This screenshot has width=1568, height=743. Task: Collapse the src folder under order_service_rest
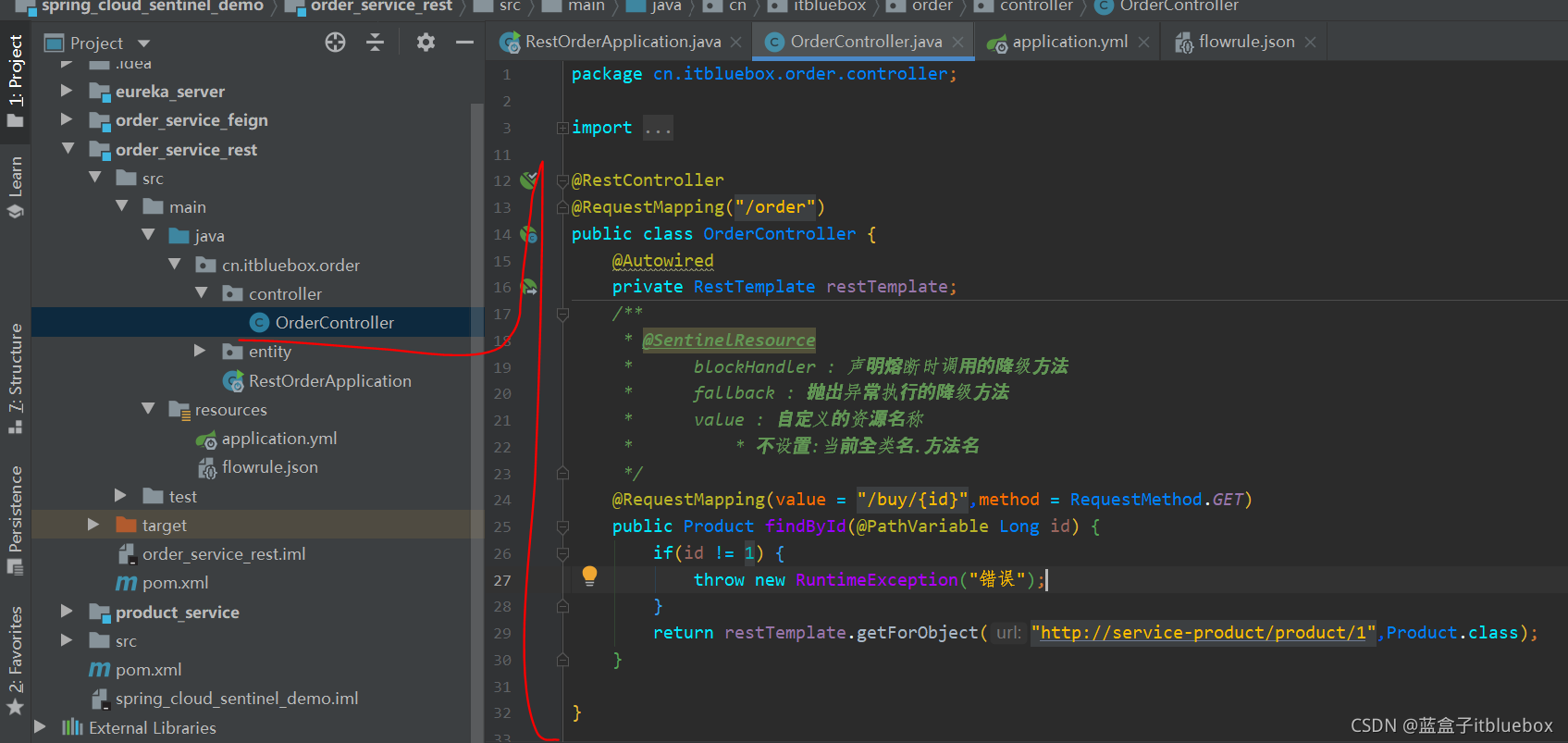coord(94,177)
